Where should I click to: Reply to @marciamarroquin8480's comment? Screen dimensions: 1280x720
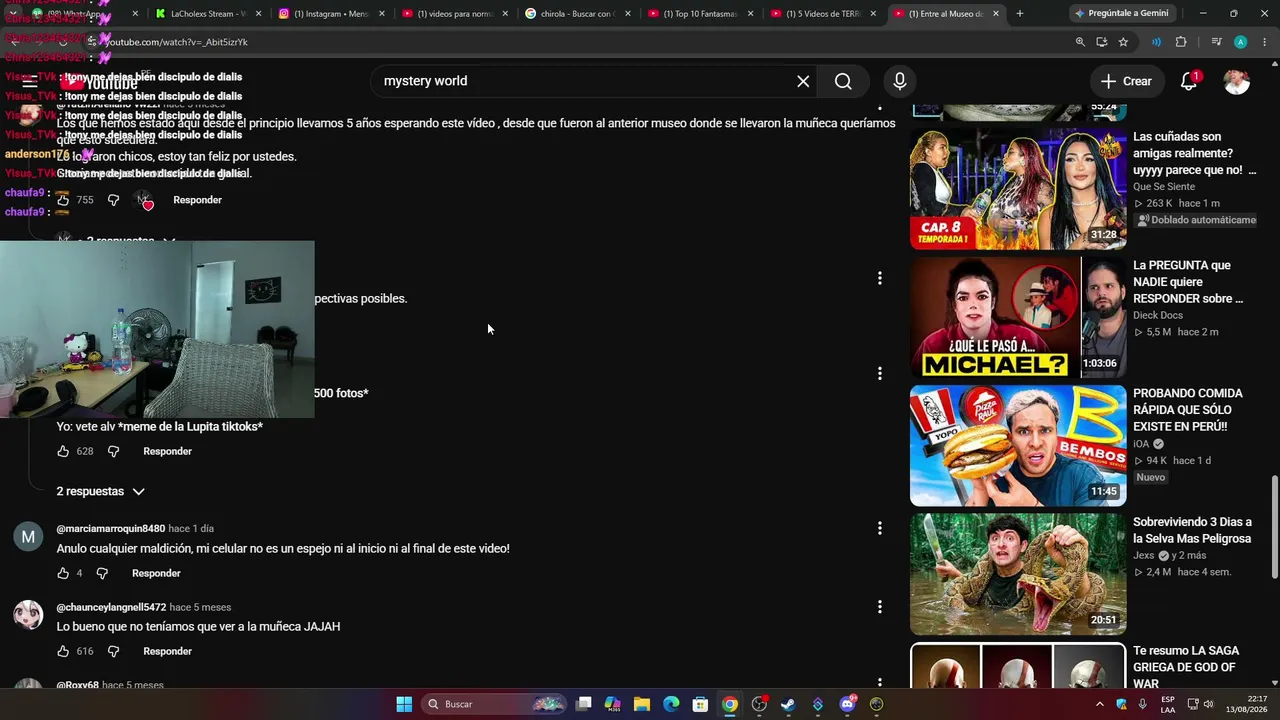(156, 573)
